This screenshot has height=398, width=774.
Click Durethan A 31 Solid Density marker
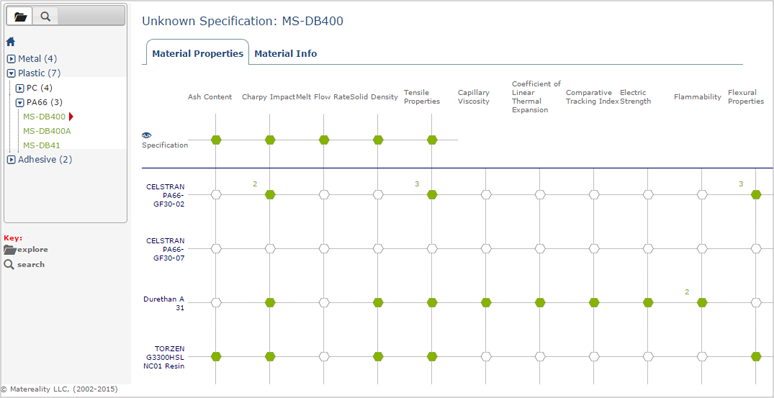378,303
